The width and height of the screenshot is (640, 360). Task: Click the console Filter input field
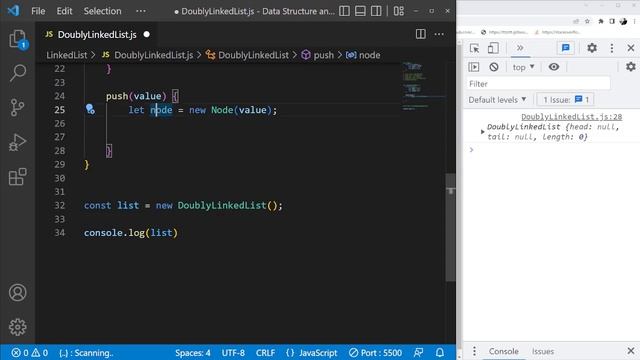coord(539,84)
